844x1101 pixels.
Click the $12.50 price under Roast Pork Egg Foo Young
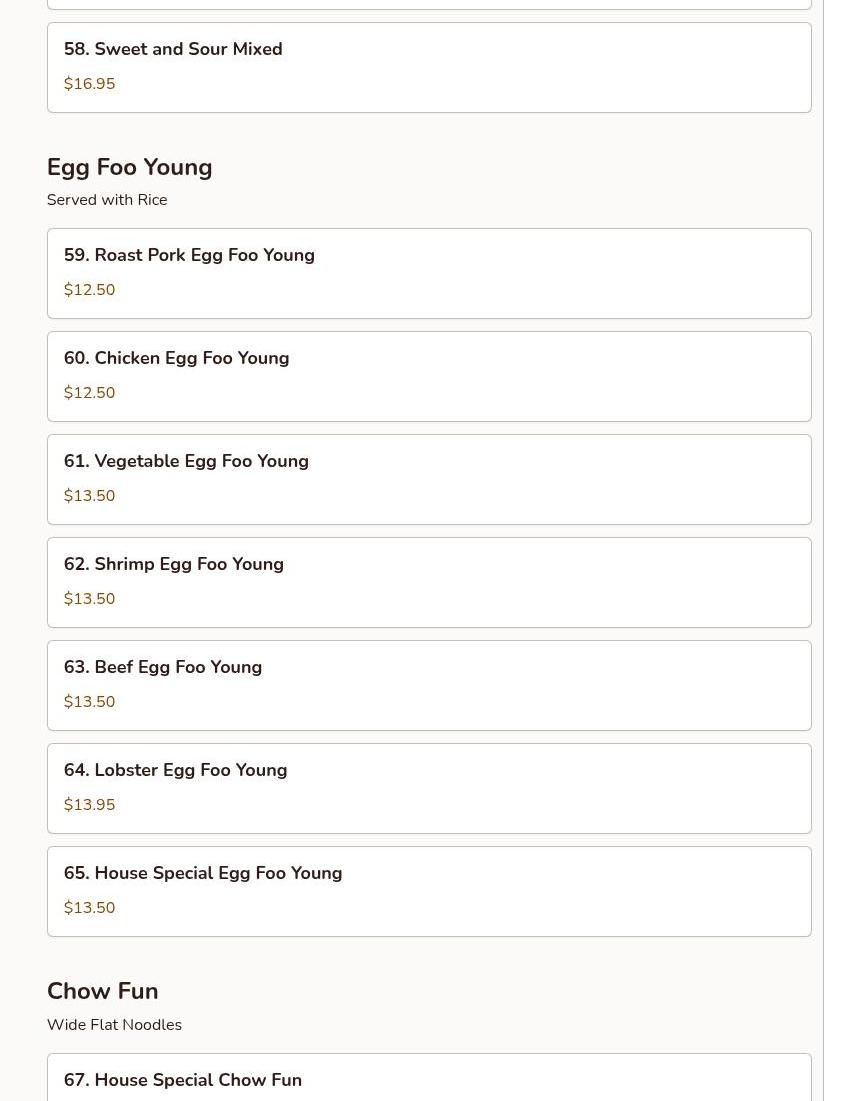click(x=90, y=290)
